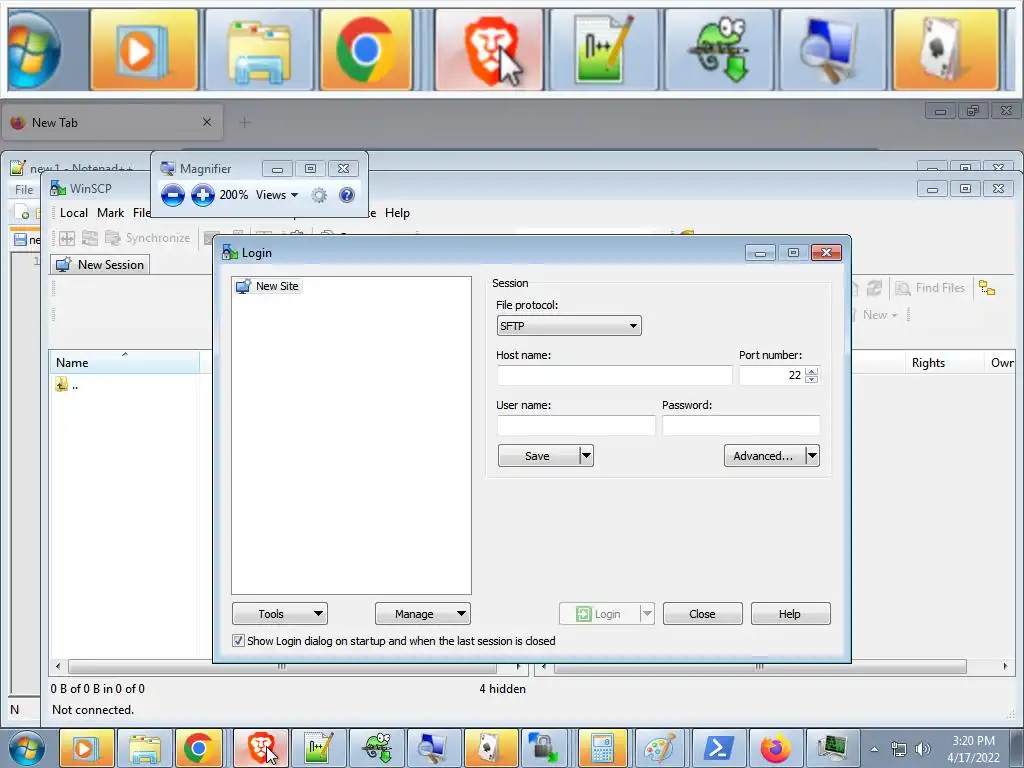Close the New Tab browser tab
1024x768 pixels.
pyautogui.click(x=207, y=122)
